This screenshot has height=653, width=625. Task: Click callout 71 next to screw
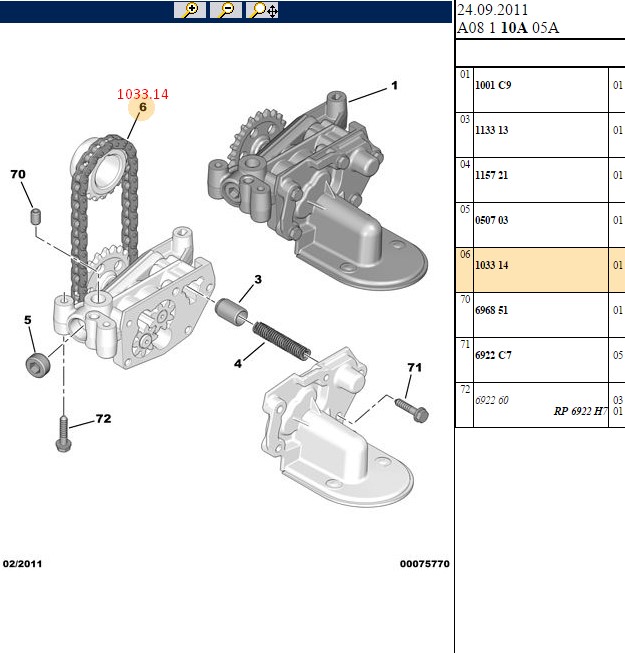[414, 367]
